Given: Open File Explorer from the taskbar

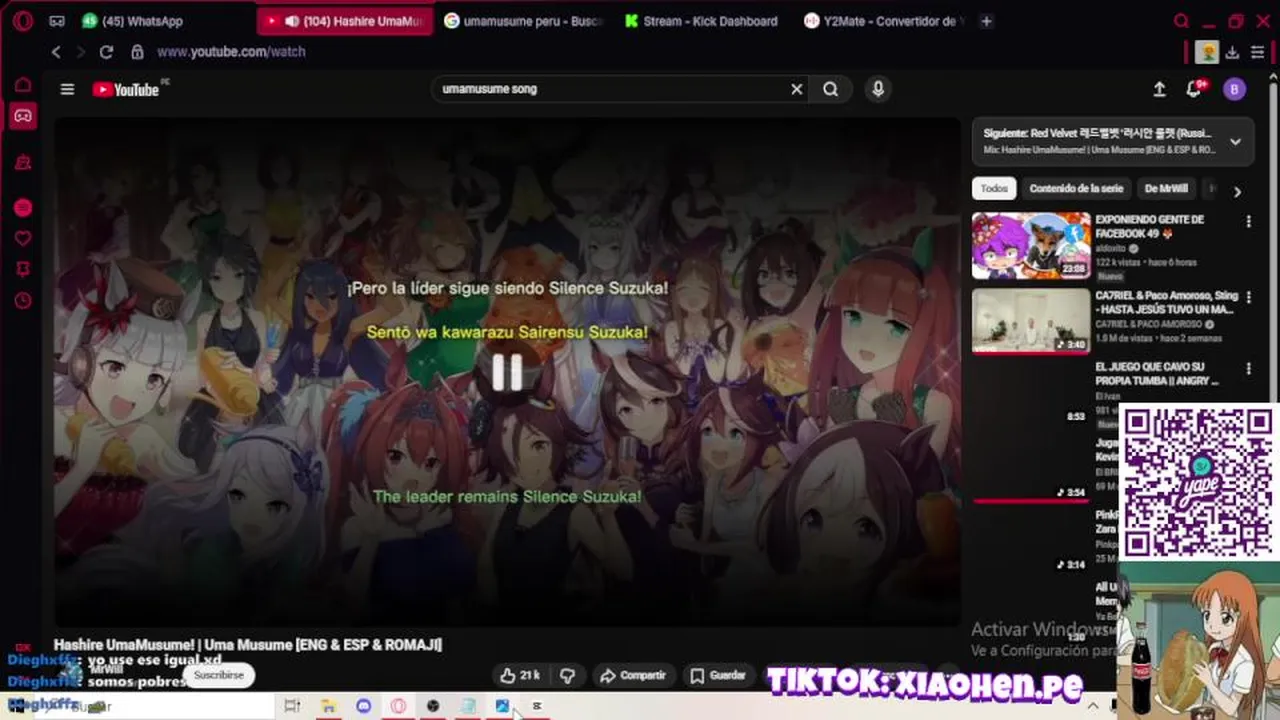Looking at the screenshot, I should tap(327, 706).
